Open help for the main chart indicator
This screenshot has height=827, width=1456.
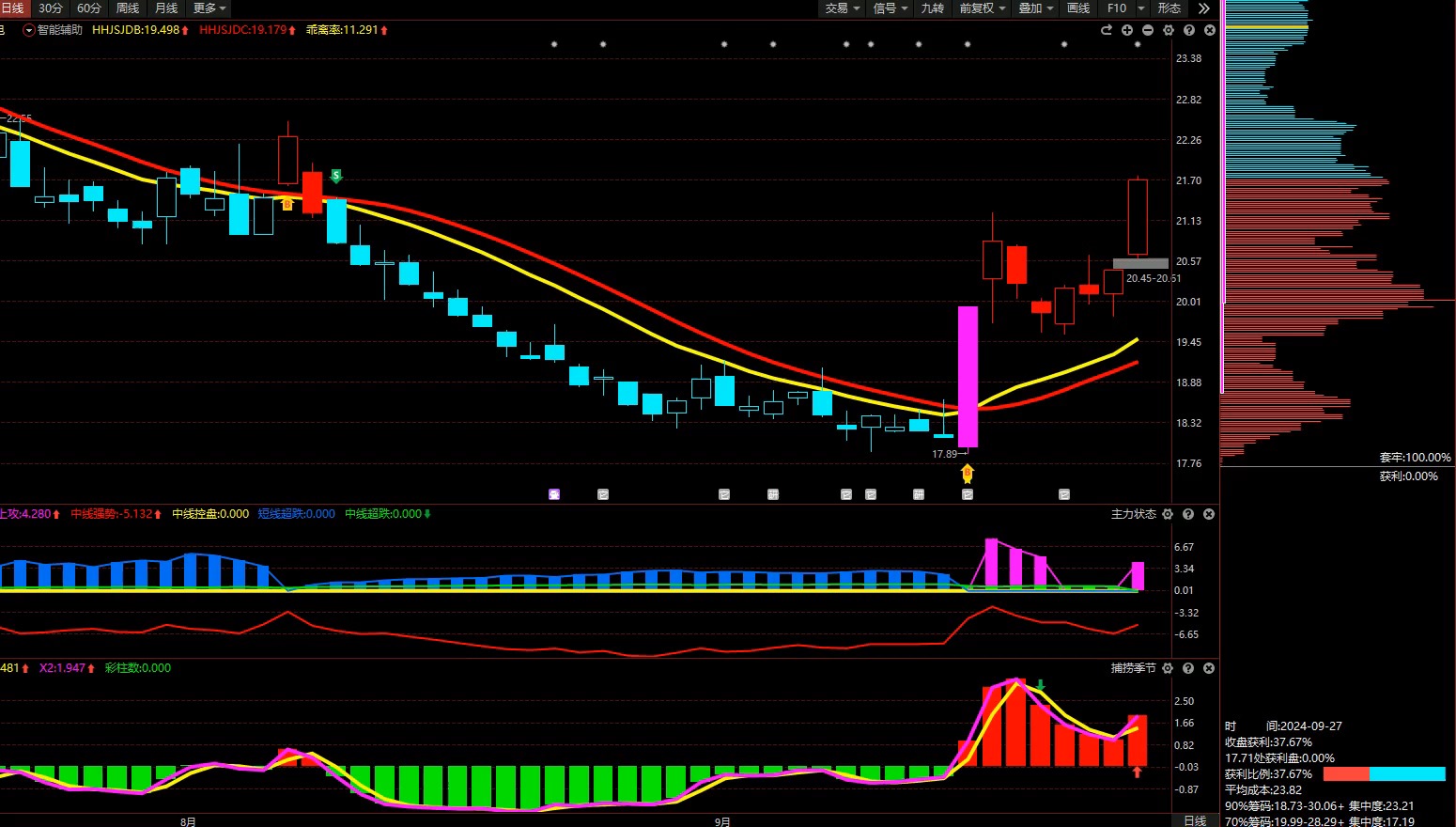pyautogui.click(x=1189, y=30)
